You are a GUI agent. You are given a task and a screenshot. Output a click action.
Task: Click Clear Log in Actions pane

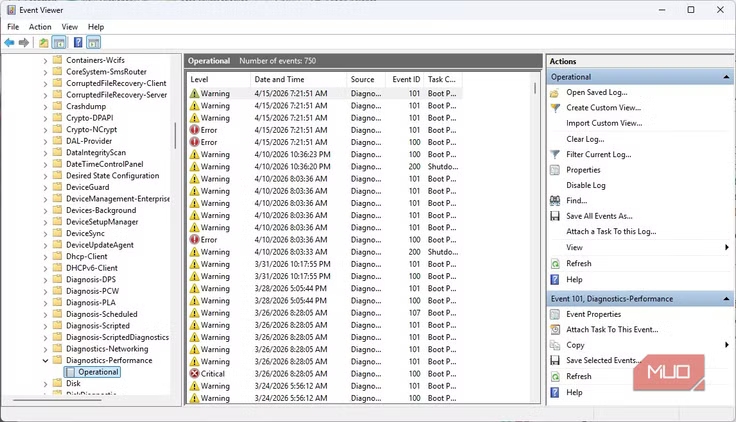pos(585,139)
